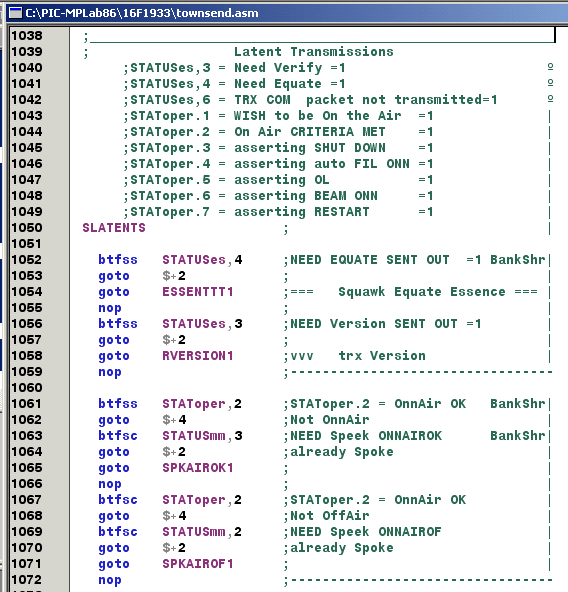Click operand STATUSmm,2
Viewport: 568px width, 592px height.
point(202,532)
